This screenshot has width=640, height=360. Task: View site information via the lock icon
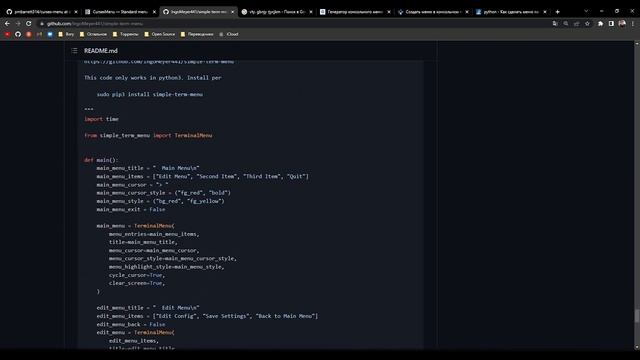[42, 24]
